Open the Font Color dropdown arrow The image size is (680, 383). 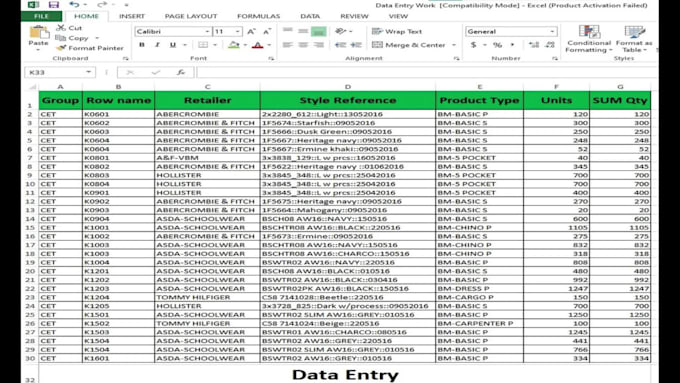point(269,45)
